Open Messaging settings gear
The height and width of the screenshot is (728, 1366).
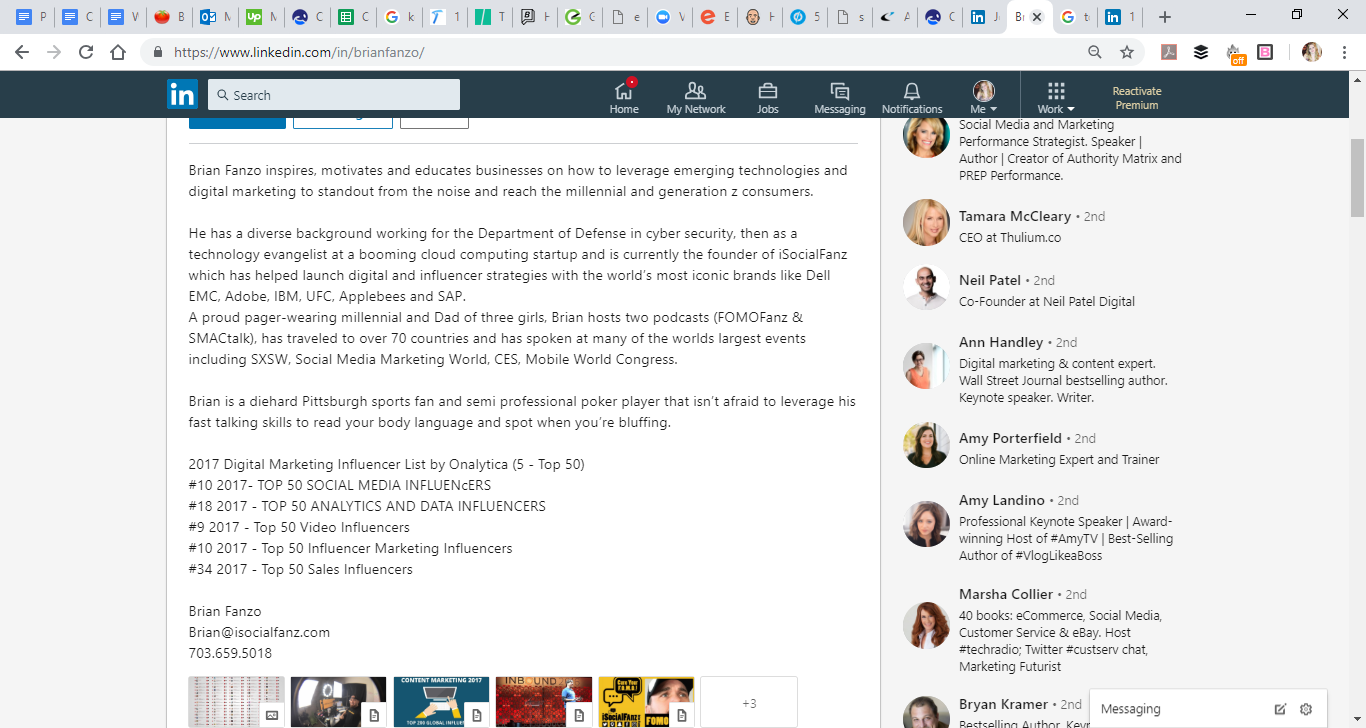pyautogui.click(x=1306, y=709)
